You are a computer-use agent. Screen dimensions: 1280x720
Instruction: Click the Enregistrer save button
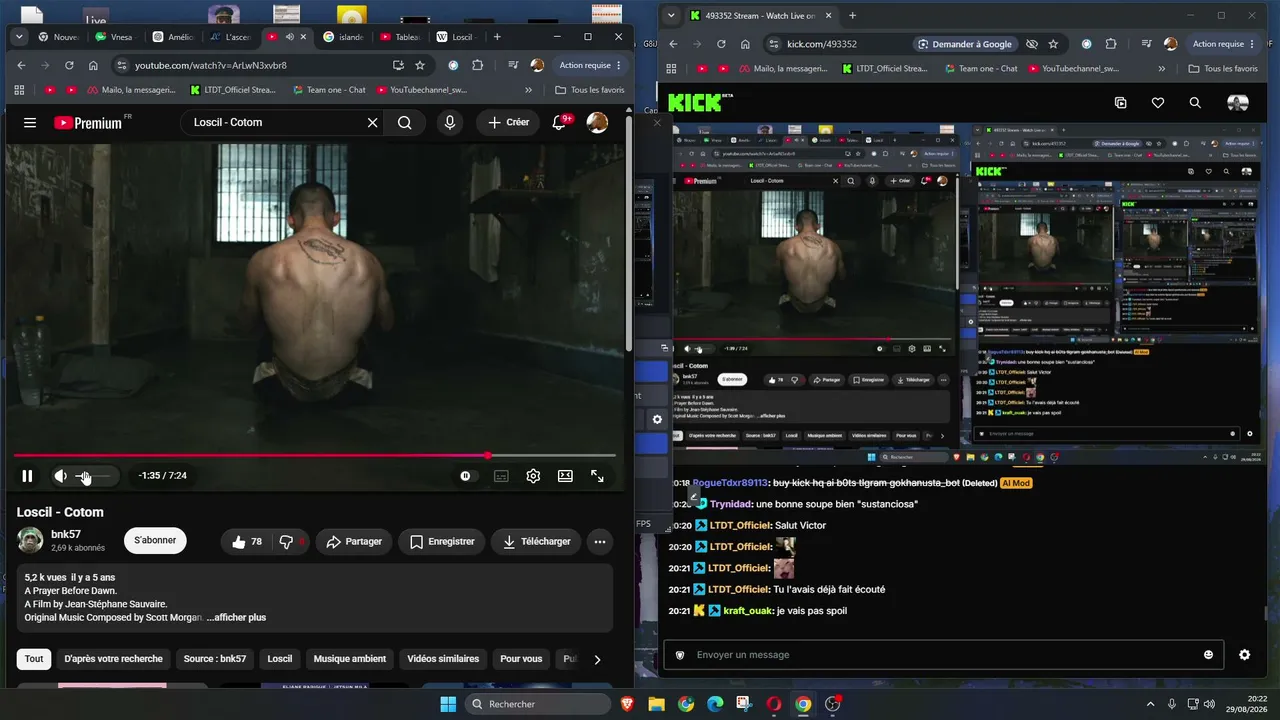tap(442, 542)
